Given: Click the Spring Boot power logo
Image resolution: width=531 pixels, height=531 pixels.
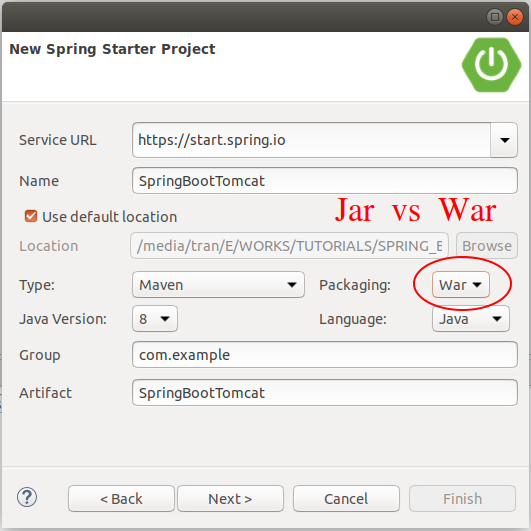Looking at the screenshot, I should tap(491, 65).
